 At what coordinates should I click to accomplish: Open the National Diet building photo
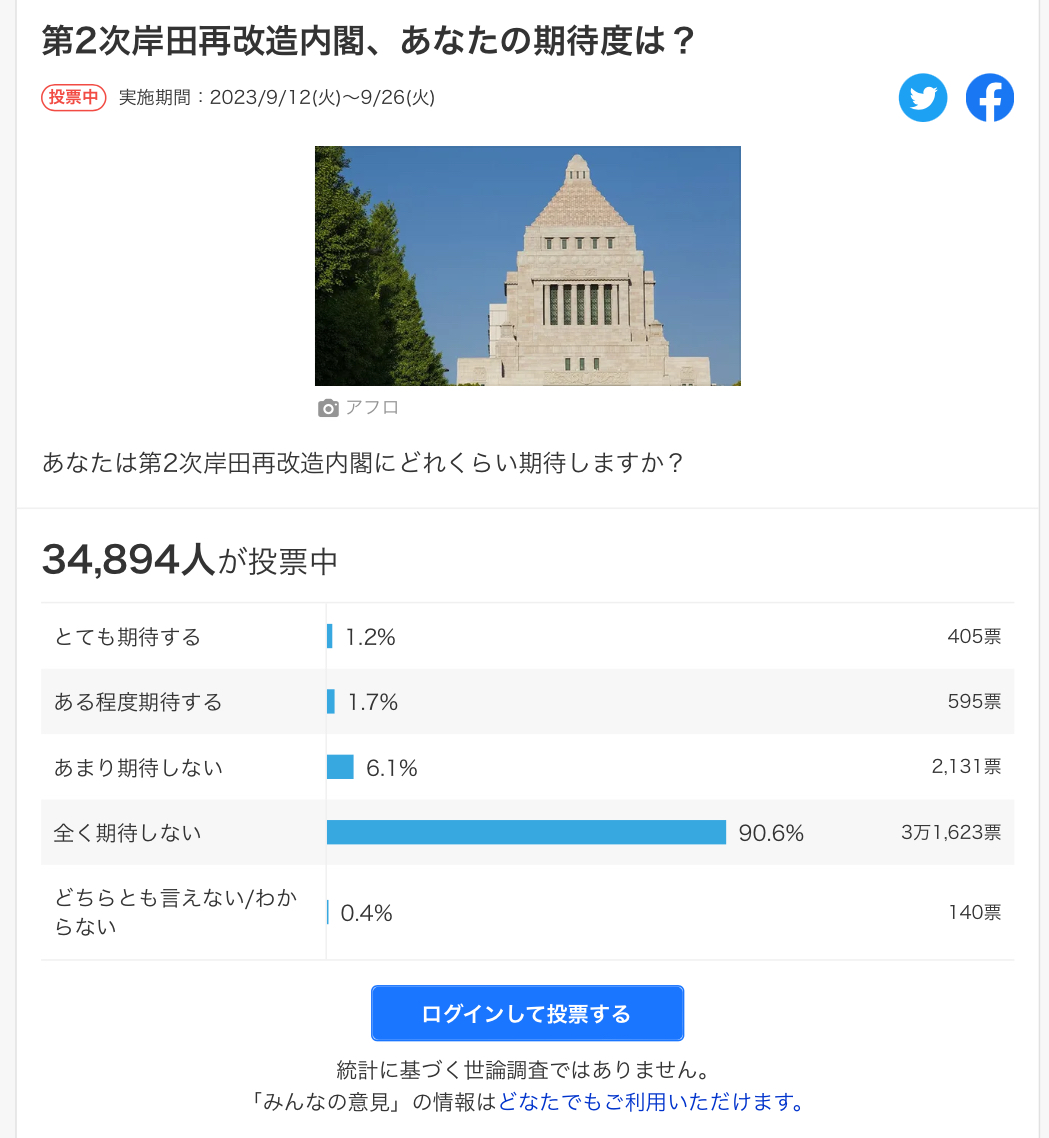pyautogui.click(x=528, y=266)
